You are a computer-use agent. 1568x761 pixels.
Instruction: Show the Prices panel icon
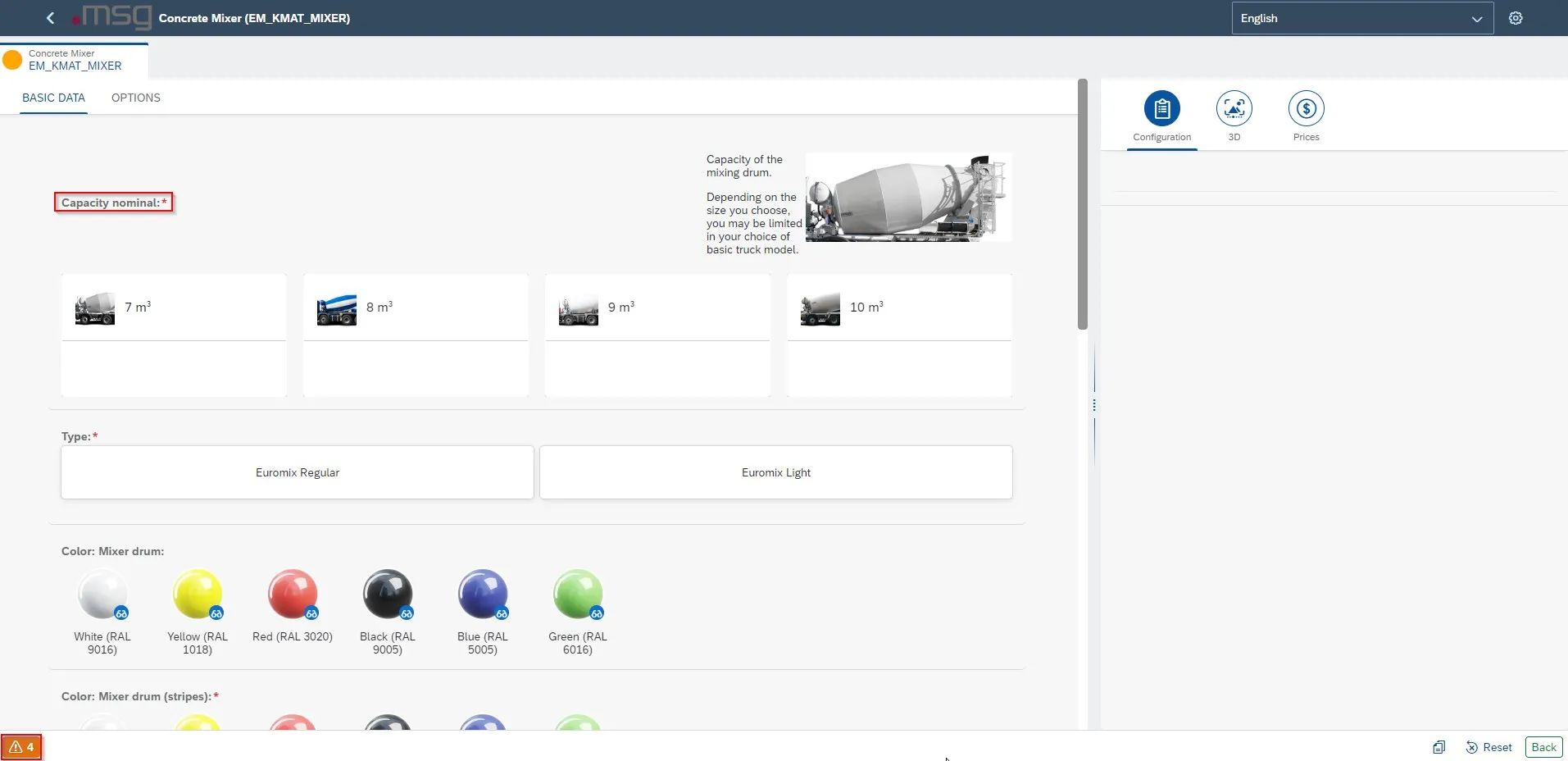point(1306,109)
